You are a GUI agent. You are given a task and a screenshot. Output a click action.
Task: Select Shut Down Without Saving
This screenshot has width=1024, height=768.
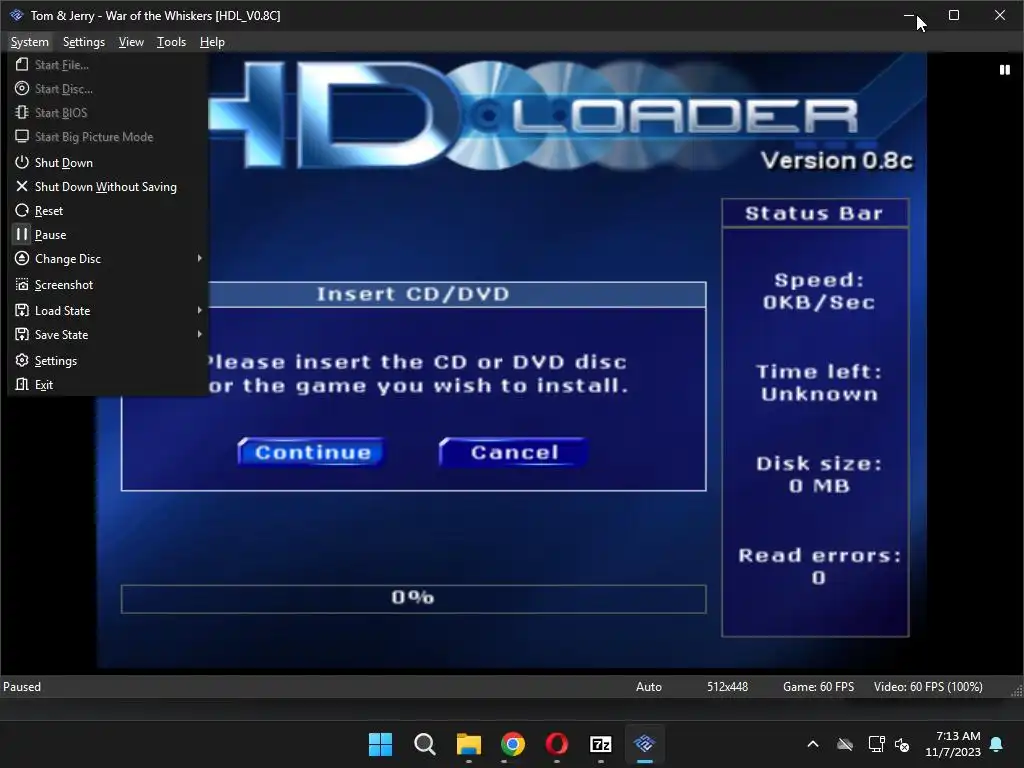pos(108,187)
